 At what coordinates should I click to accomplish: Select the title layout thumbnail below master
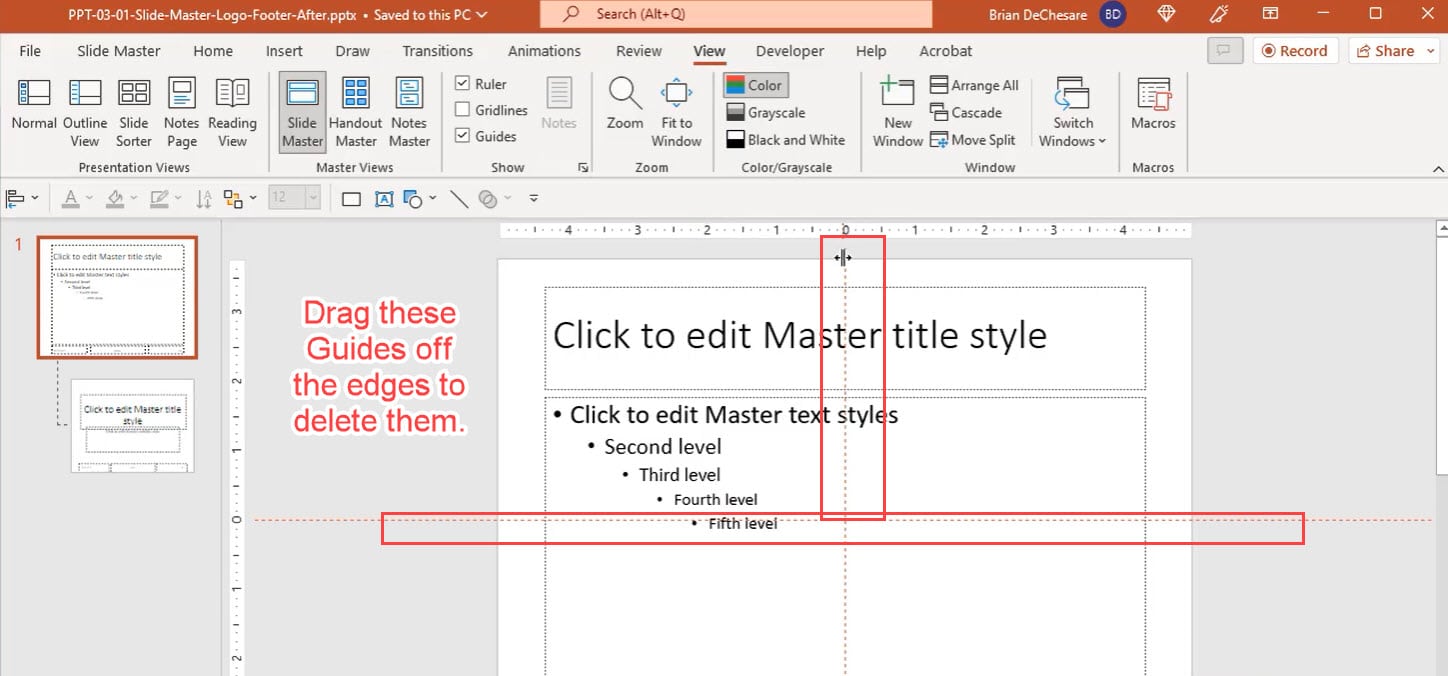(132, 425)
